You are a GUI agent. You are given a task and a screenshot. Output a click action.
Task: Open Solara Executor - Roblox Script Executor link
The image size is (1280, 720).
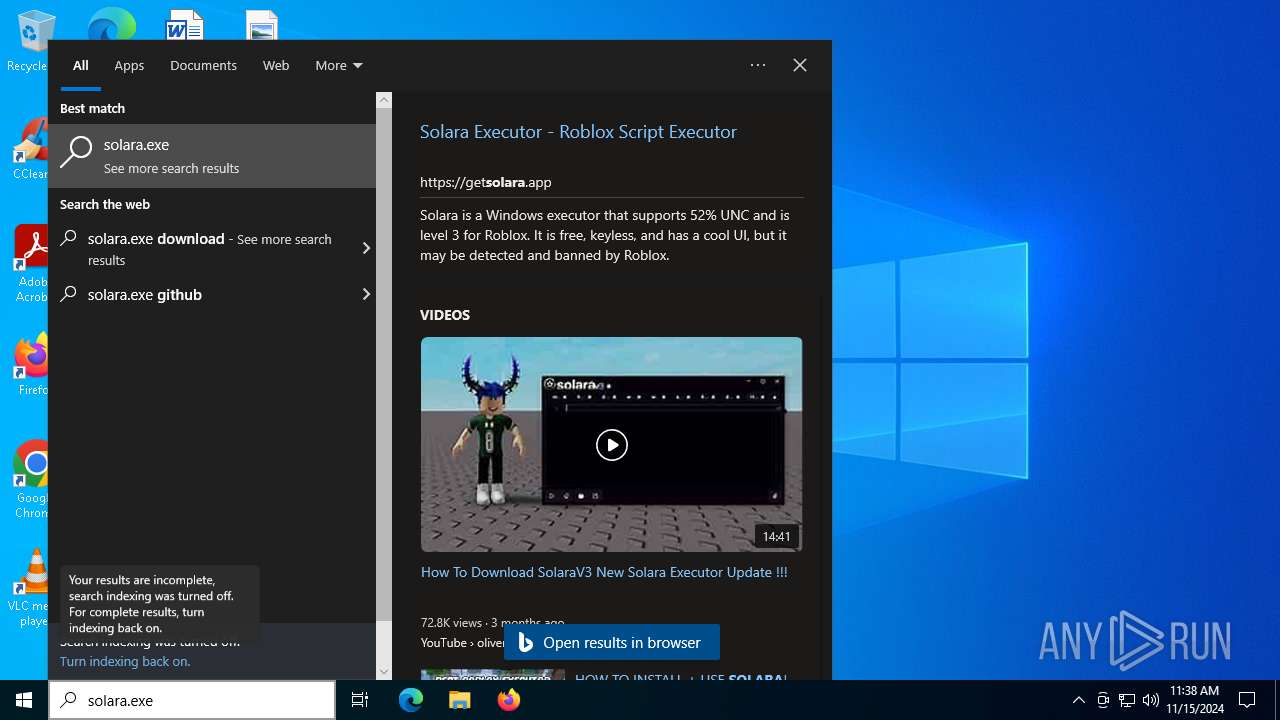click(x=578, y=131)
